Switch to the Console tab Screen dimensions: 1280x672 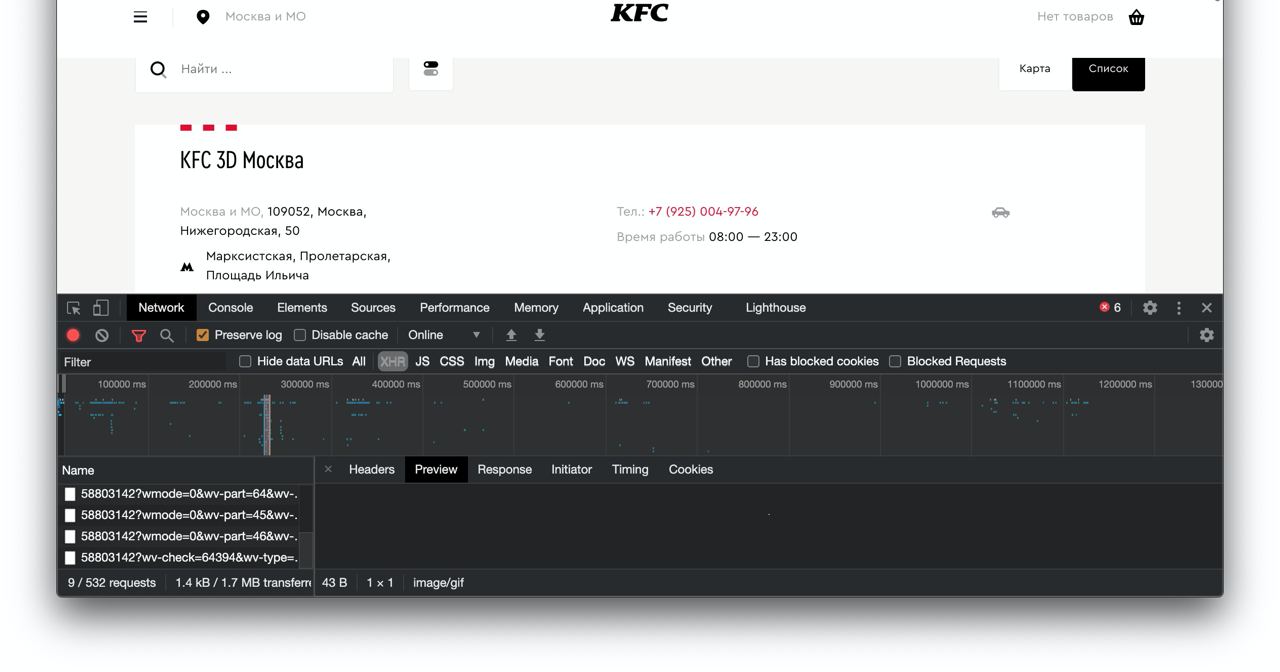230,308
